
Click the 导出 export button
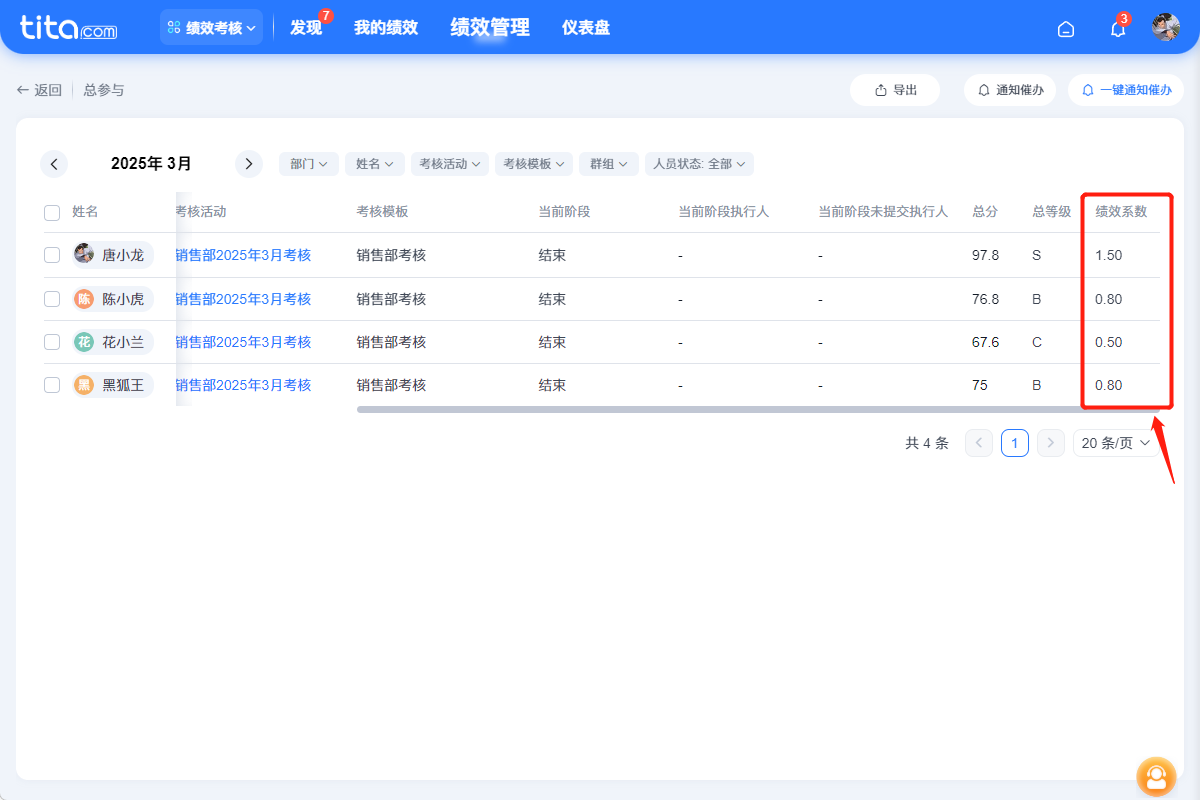coord(894,89)
